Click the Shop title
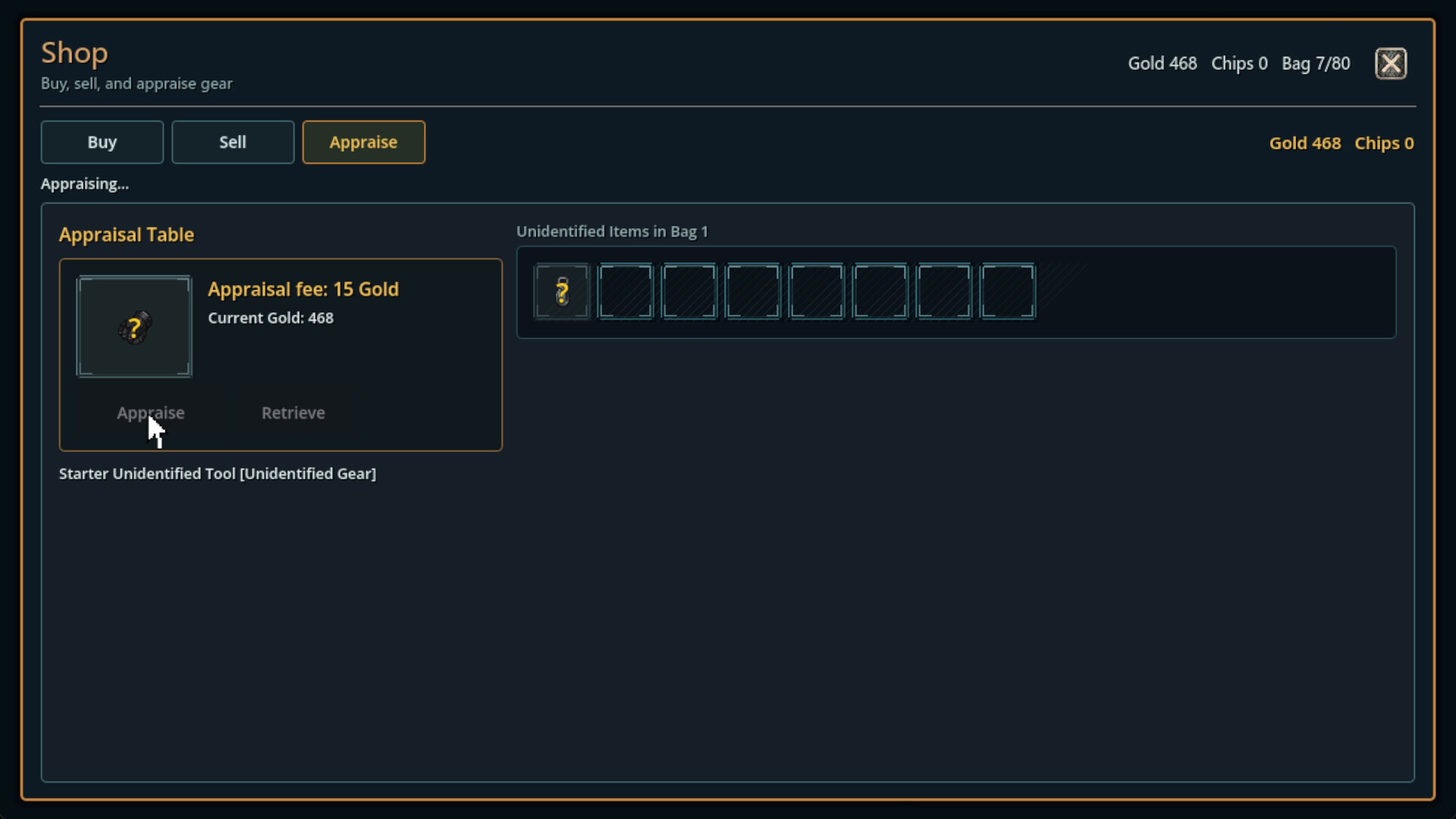This screenshot has height=819, width=1456. tap(74, 53)
